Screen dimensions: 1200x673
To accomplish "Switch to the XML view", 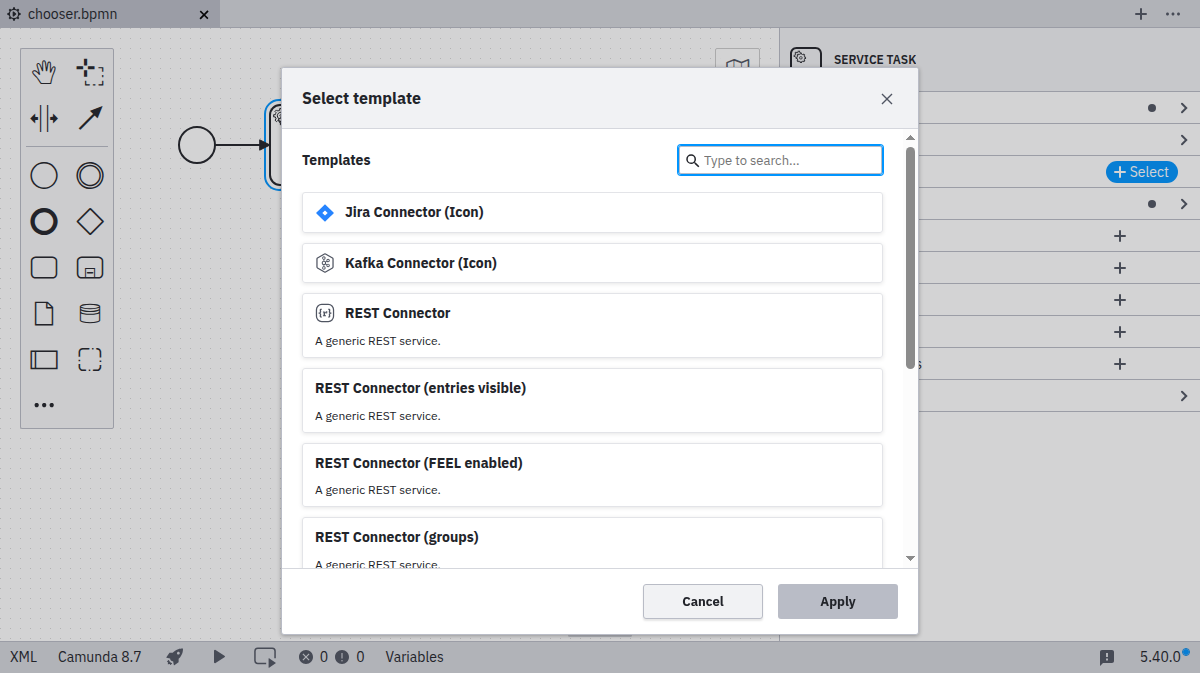I will pyautogui.click(x=22, y=656).
